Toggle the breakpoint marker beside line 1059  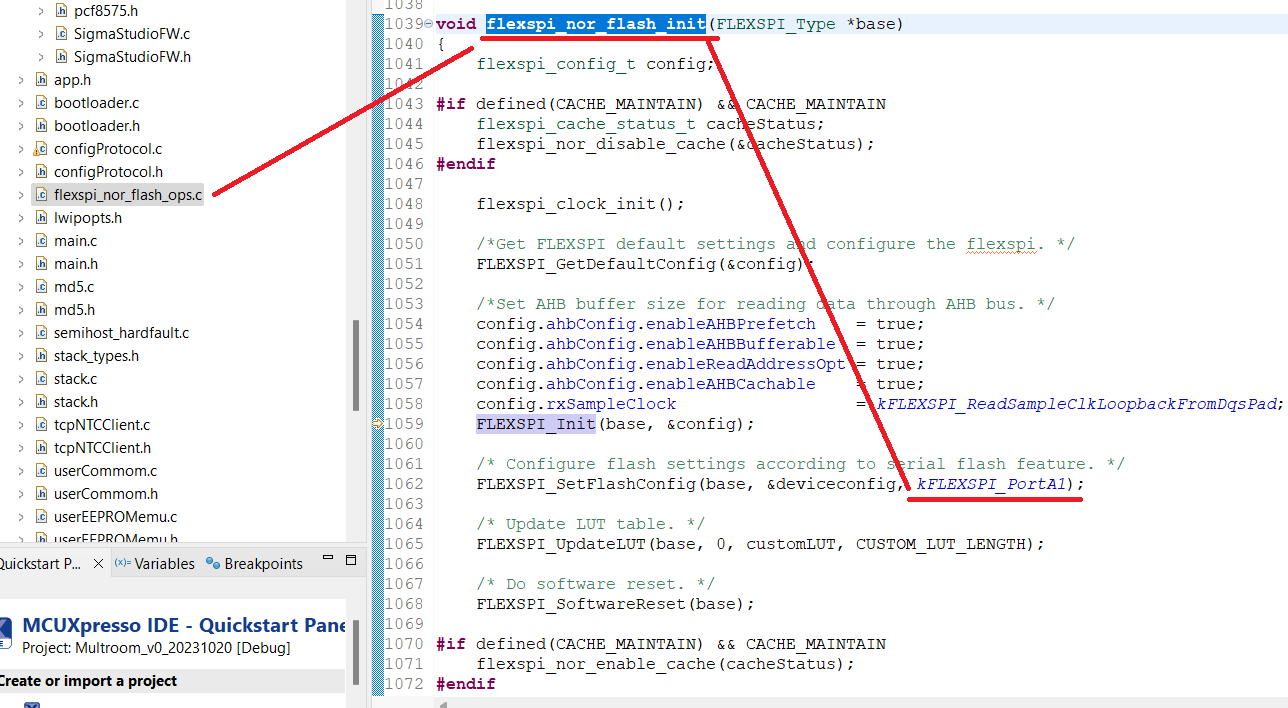pyautogui.click(x=378, y=423)
